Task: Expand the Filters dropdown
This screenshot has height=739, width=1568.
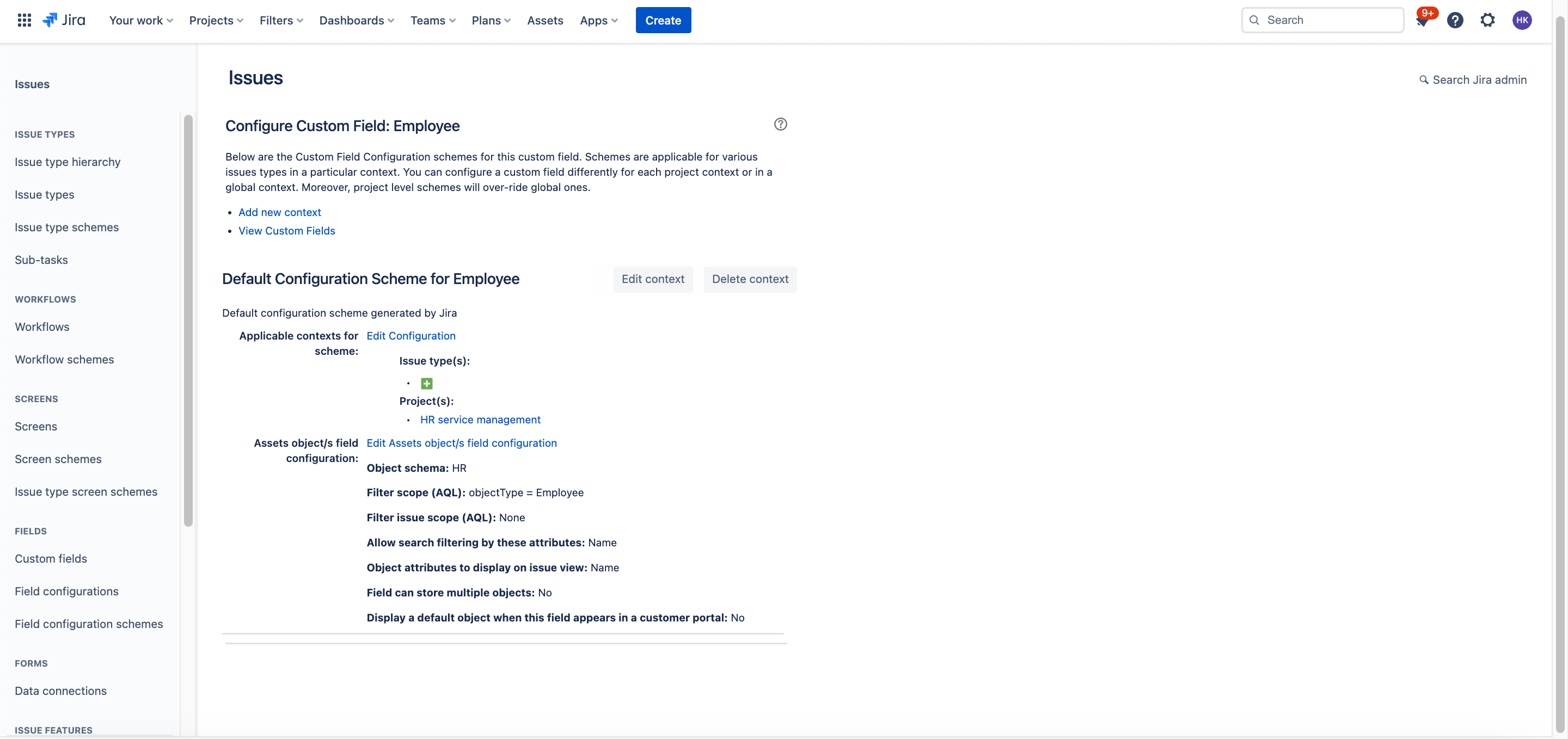Action: point(281,20)
